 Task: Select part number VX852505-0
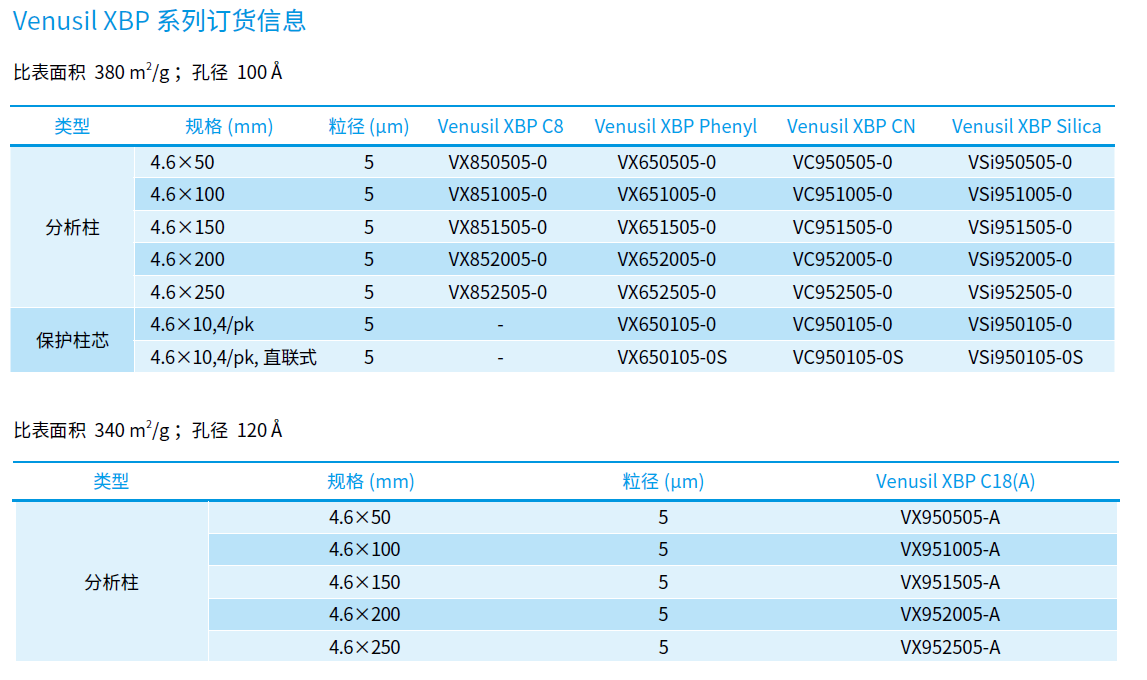point(497,292)
